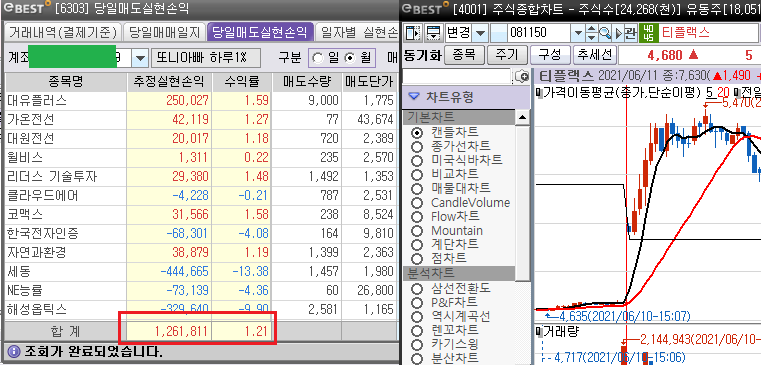Click the 추세선 button
Screen dimensions: 761x365
tap(595, 54)
